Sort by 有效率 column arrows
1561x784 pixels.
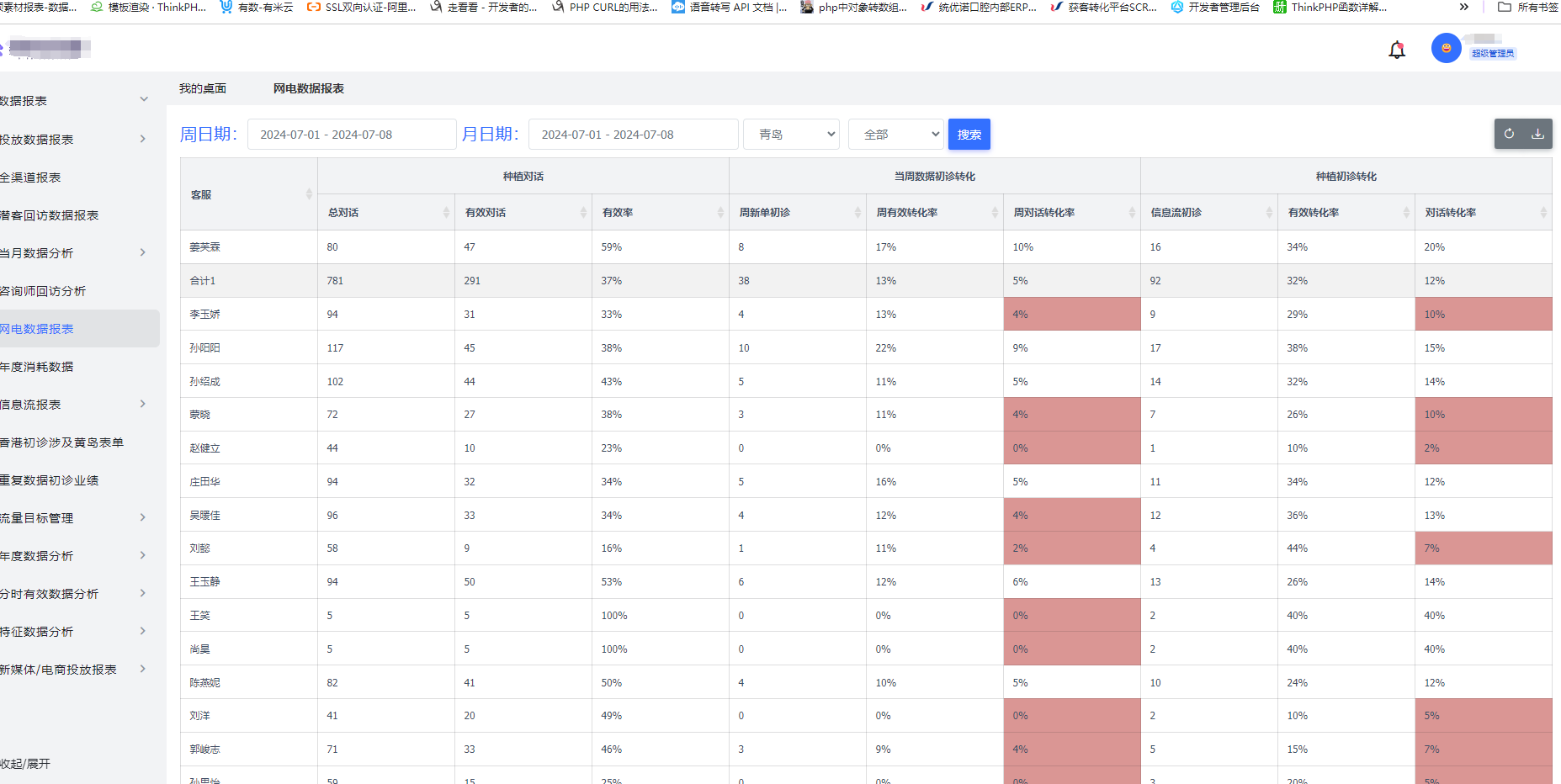(720, 213)
